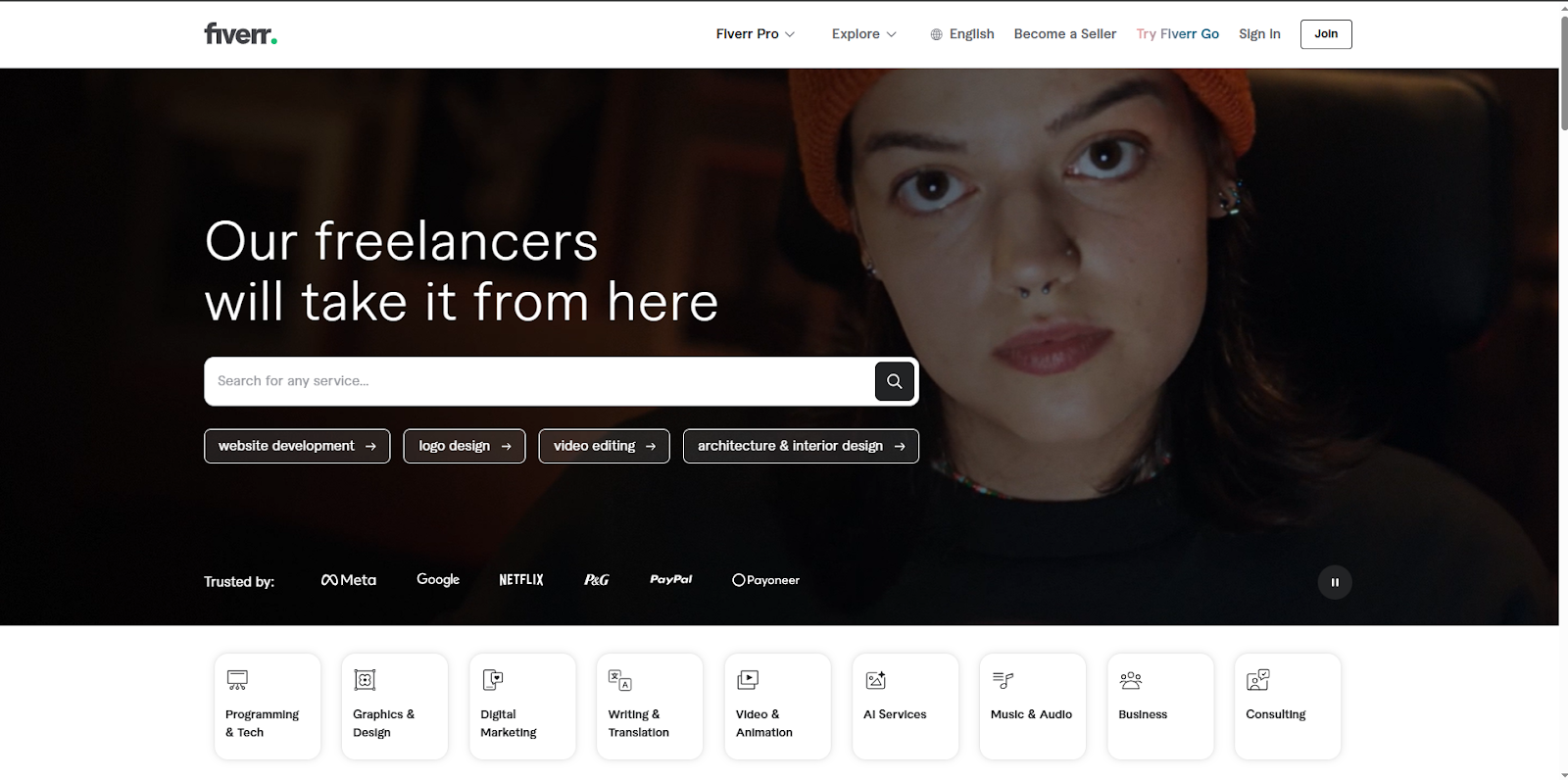This screenshot has height=780, width=1568.
Task: Click the Fiverr logo
Action: [240, 34]
